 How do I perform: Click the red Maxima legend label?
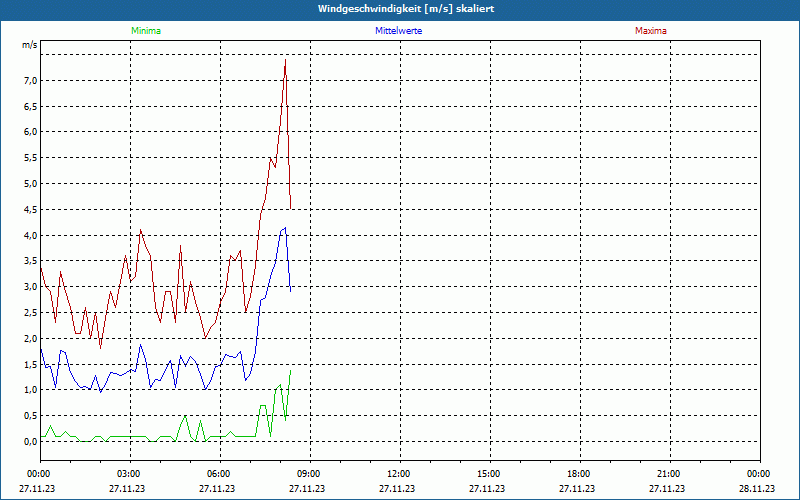(x=651, y=31)
